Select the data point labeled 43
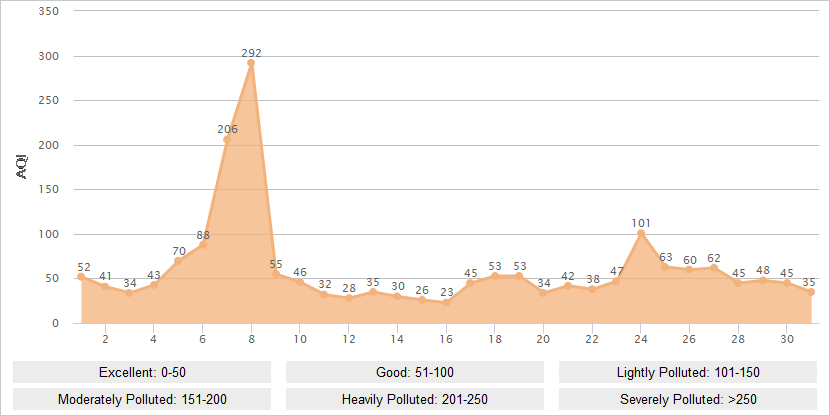The height and width of the screenshot is (416, 830). tap(154, 285)
